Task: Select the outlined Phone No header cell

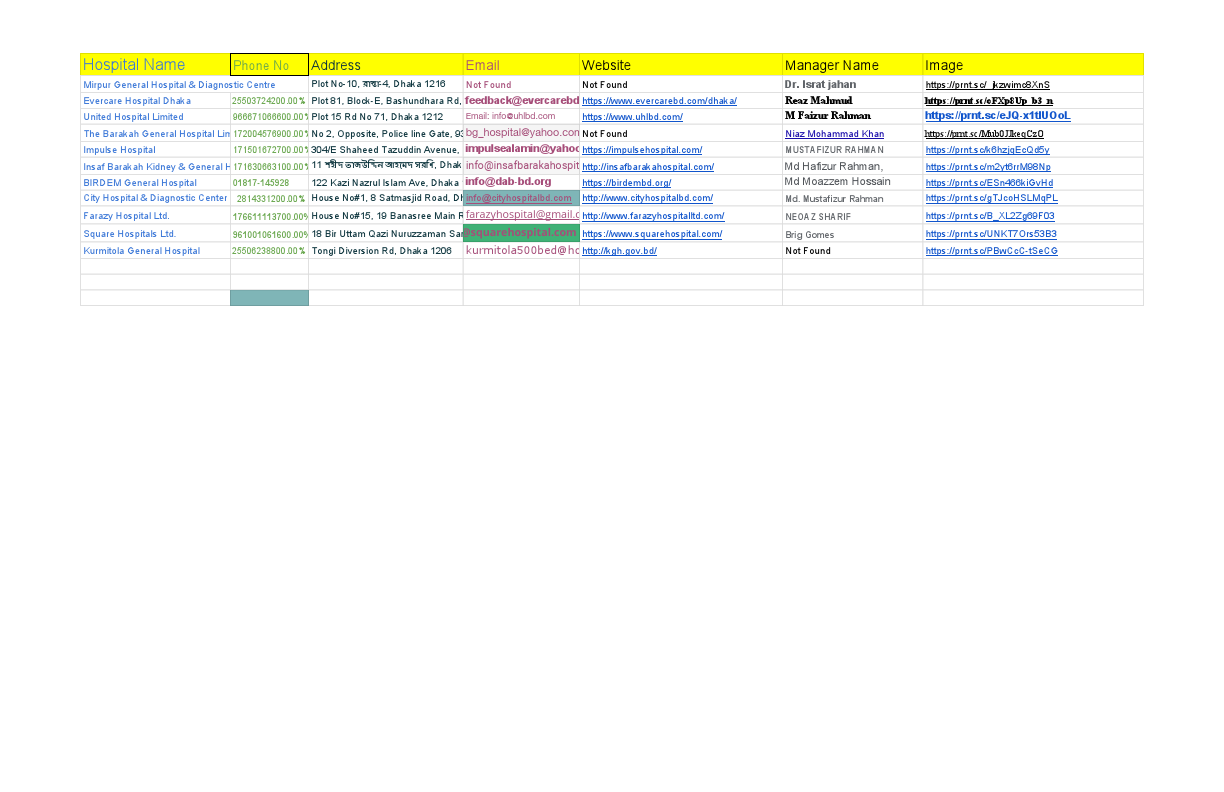Action: click(269, 64)
